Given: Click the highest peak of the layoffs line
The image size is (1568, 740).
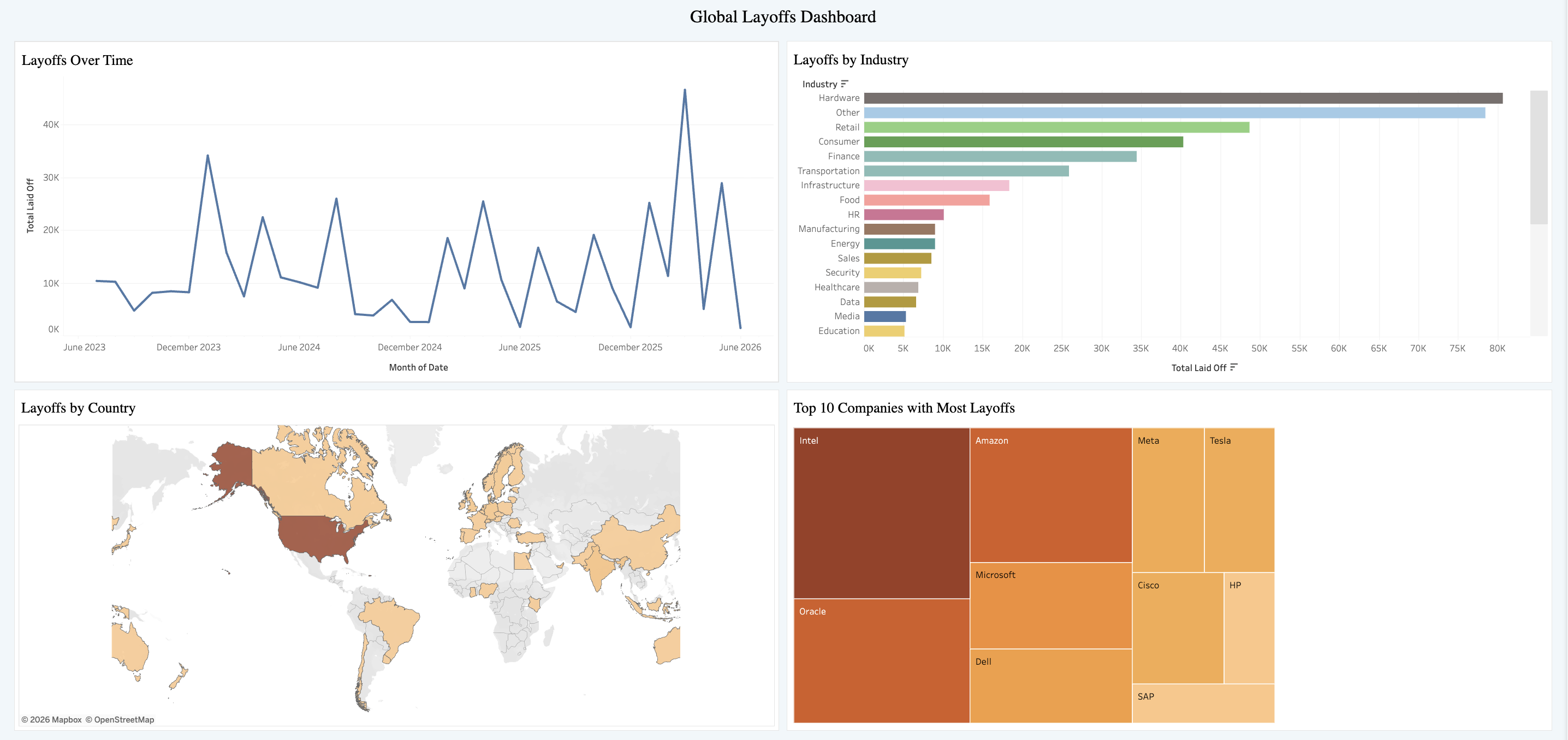Looking at the screenshot, I should (x=685, y=90).
